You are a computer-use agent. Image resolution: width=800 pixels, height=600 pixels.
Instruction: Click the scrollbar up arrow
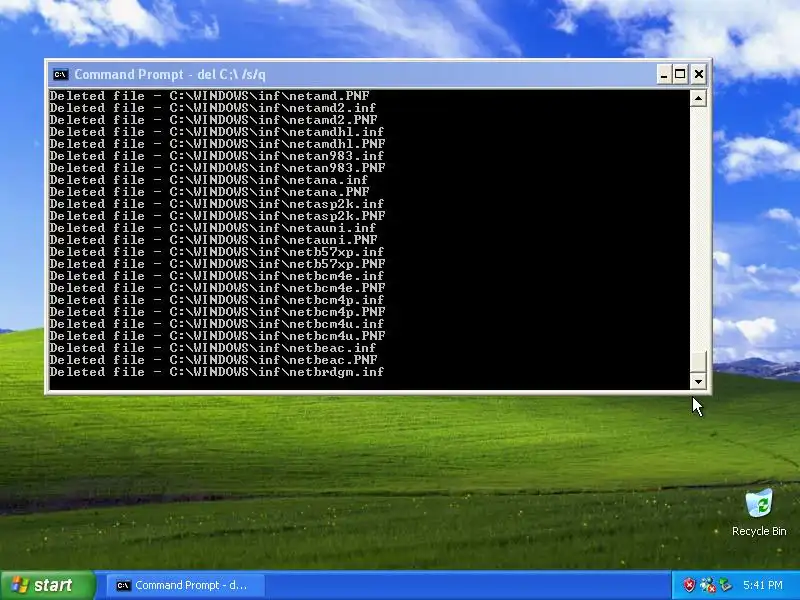tap(698, 98)
